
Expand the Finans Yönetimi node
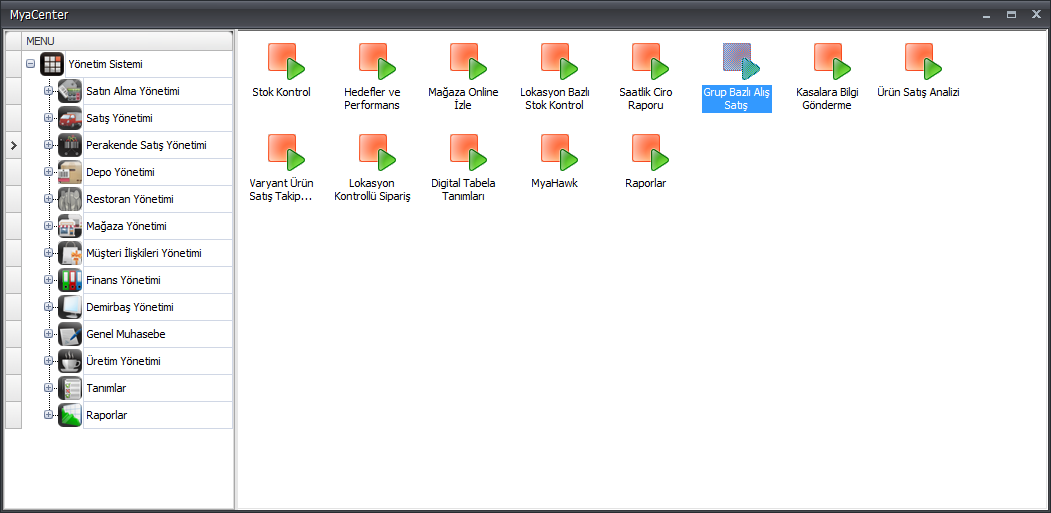pos(48,280)
